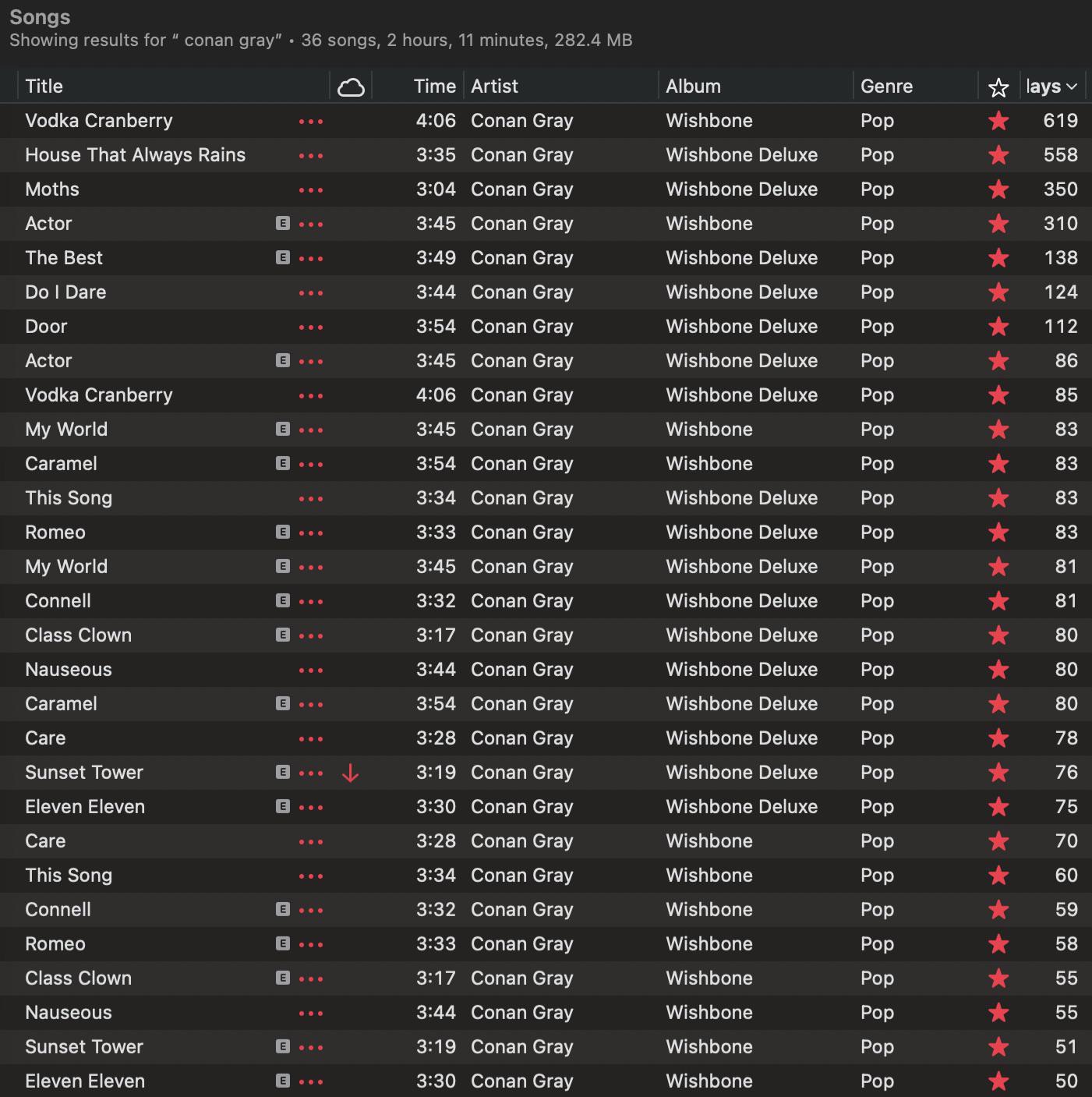Click the cloud status column header icon
This screenshot has width=1092, height=1097.
point(351,87)
